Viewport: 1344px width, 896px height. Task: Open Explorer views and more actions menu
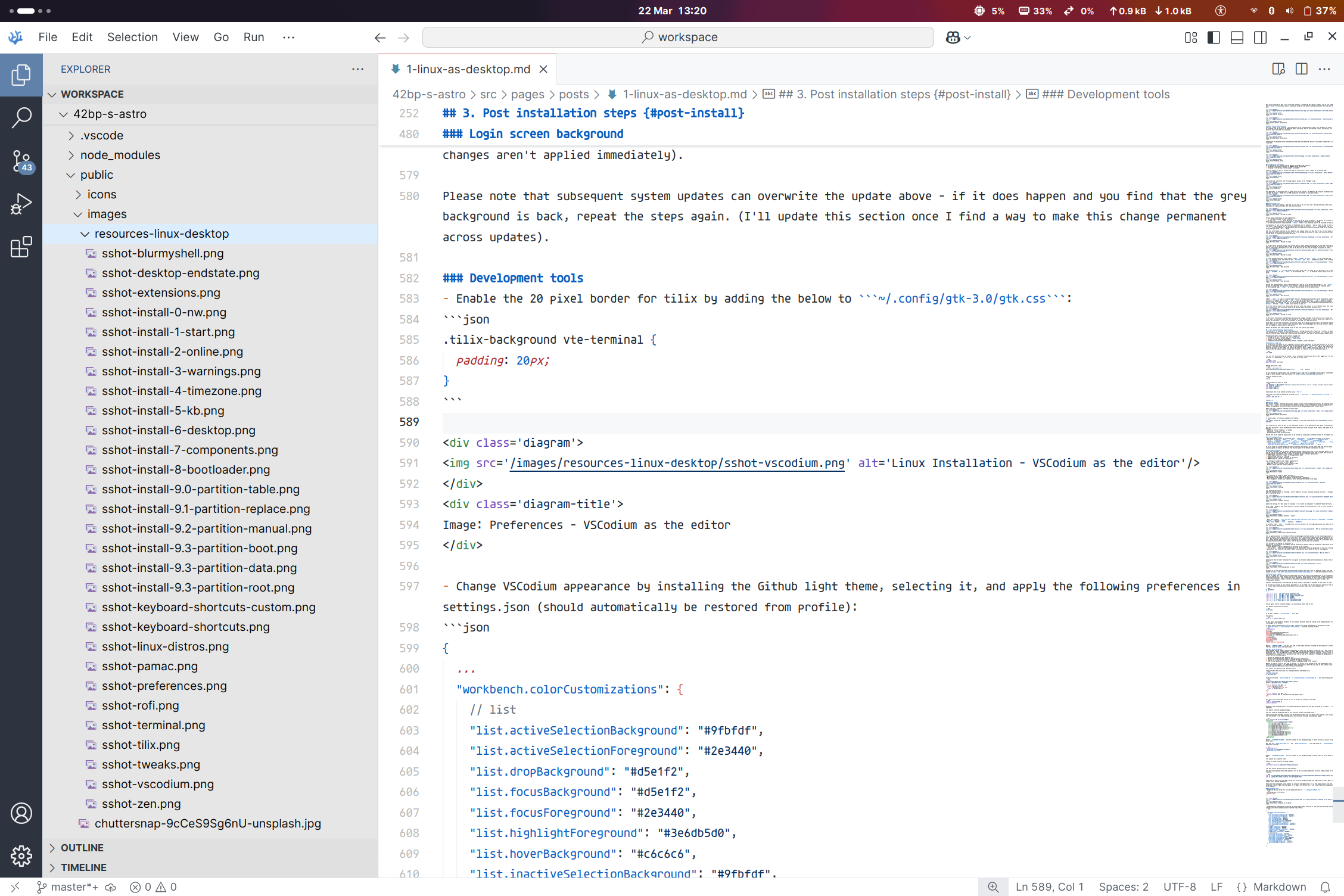[x=357, y=69]
